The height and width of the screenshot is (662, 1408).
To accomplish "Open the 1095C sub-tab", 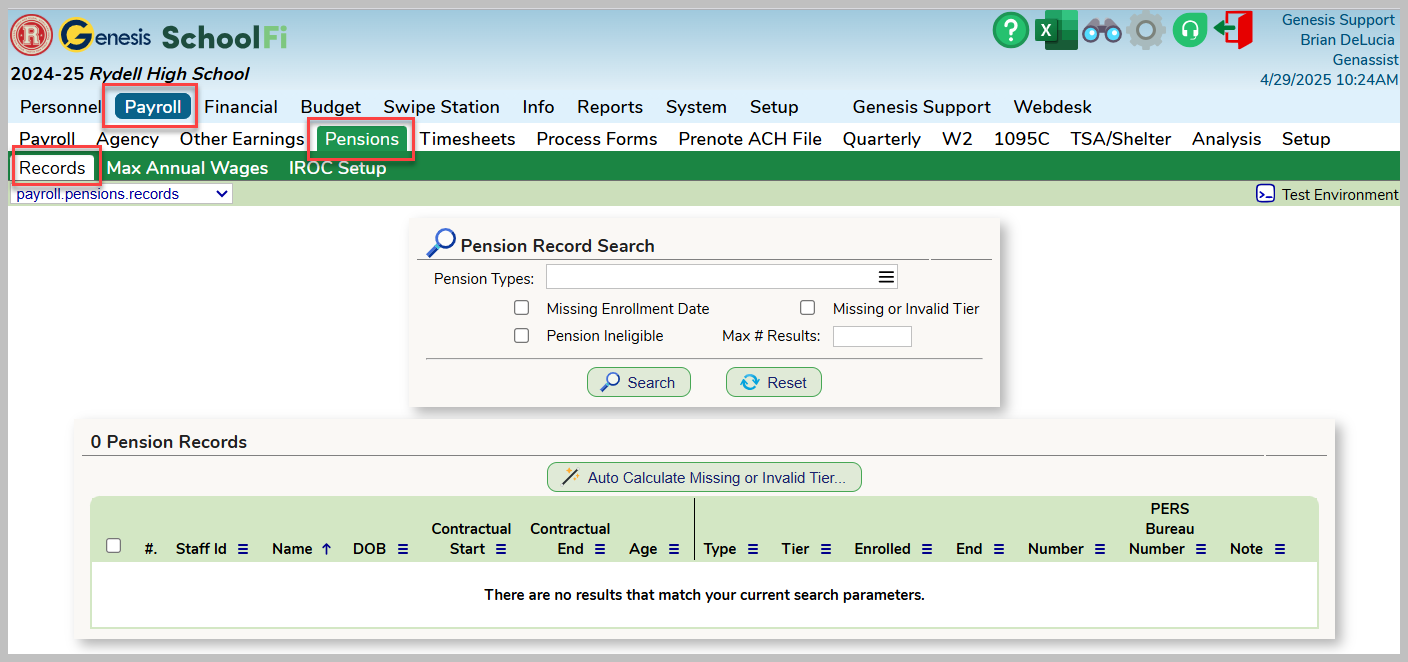I will pyautogui.click(x=1022, y=139).
